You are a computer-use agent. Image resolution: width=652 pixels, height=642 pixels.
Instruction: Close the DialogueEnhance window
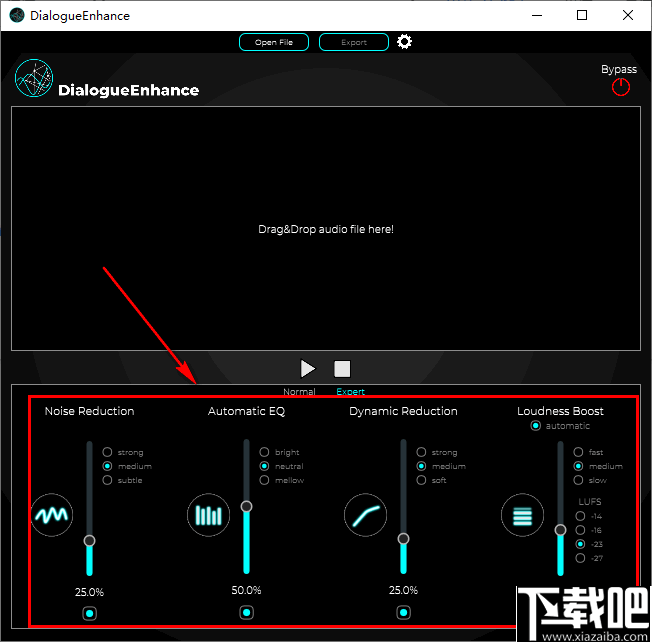click(628, 15)
